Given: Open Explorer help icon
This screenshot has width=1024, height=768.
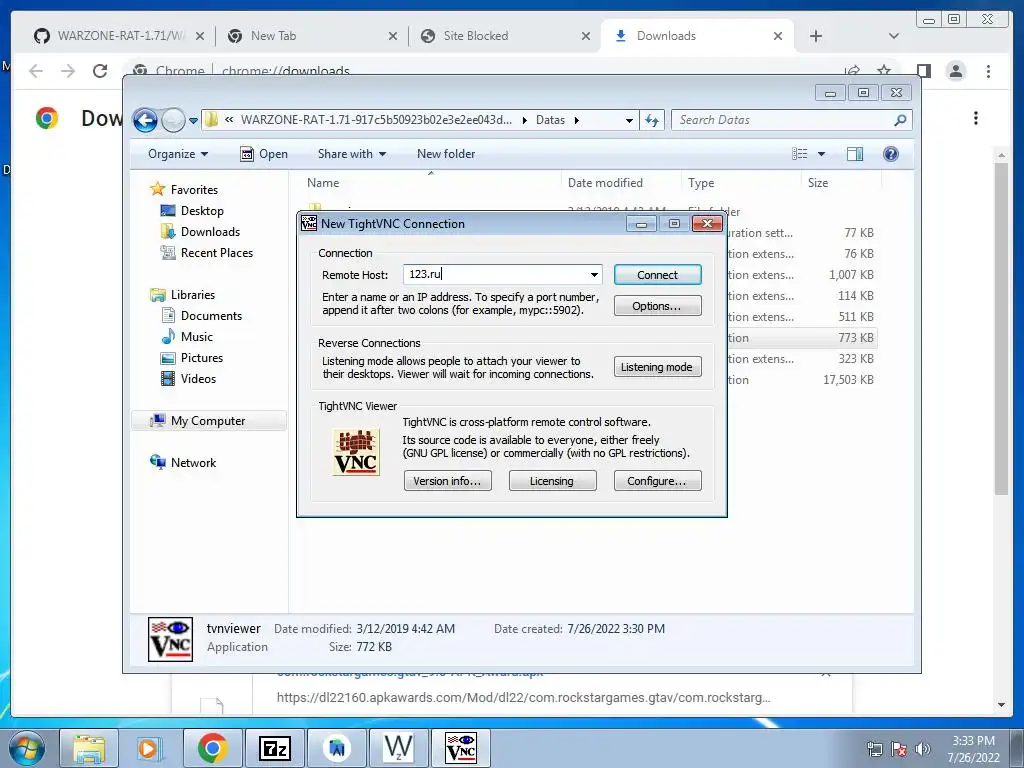Looking at the screenshot, I should click(891, 154).
